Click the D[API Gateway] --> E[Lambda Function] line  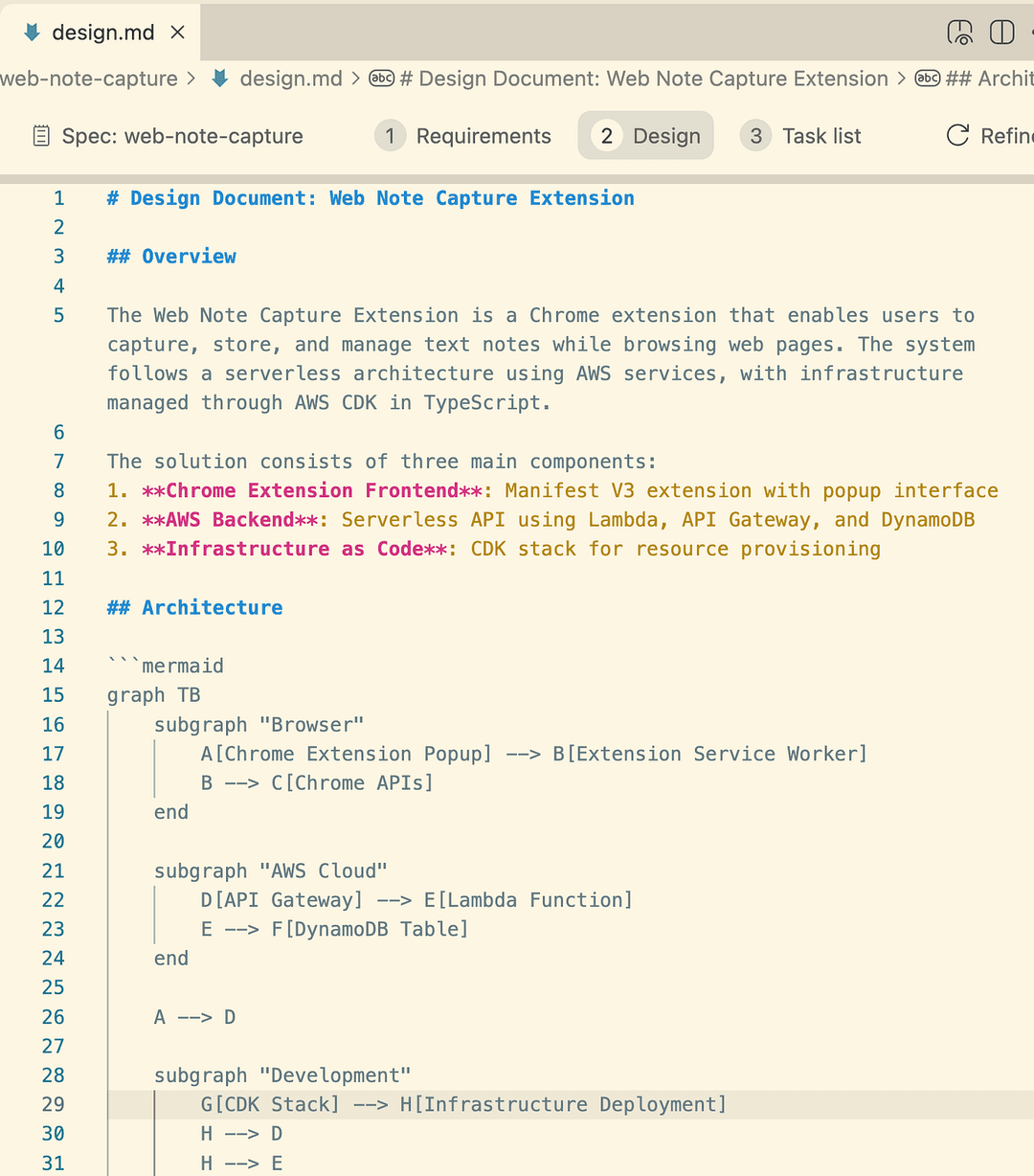(416, 900)
